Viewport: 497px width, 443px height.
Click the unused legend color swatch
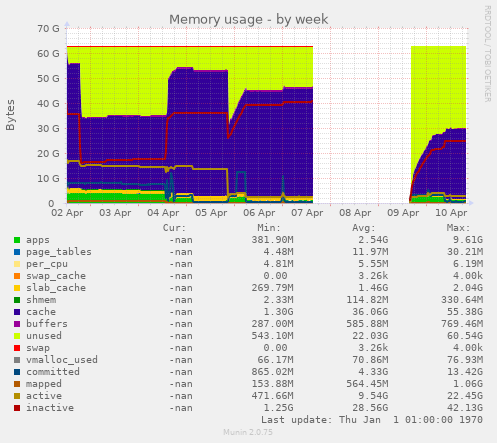coord(17,336)
